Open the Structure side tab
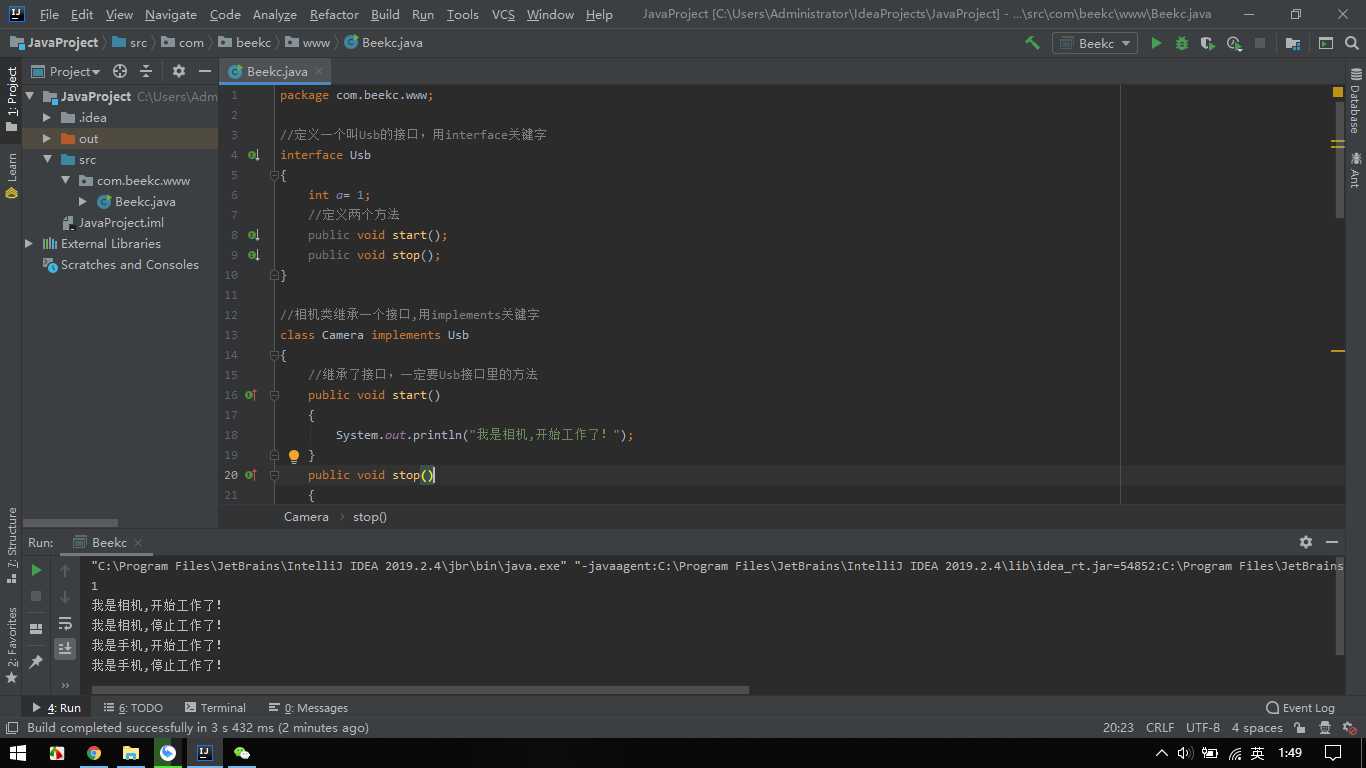The width and height of the screenshot is (1366, 768). pos(12,545)
